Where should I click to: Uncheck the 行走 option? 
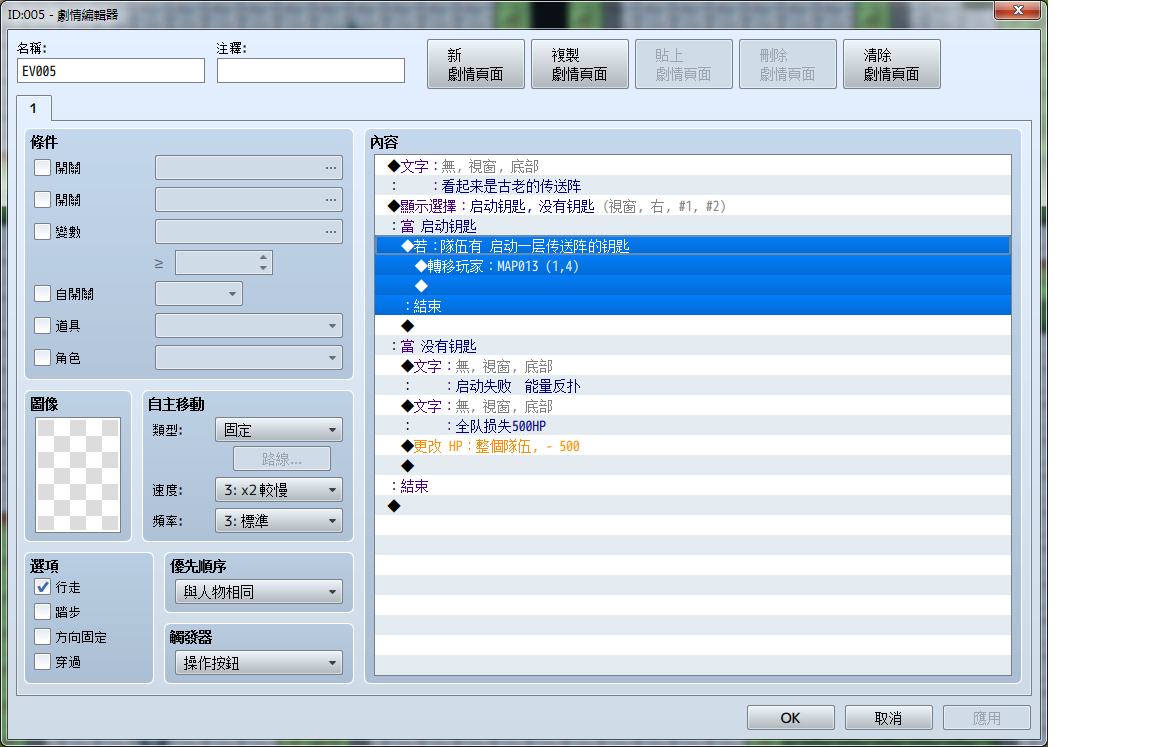click(x=43, y=587)
